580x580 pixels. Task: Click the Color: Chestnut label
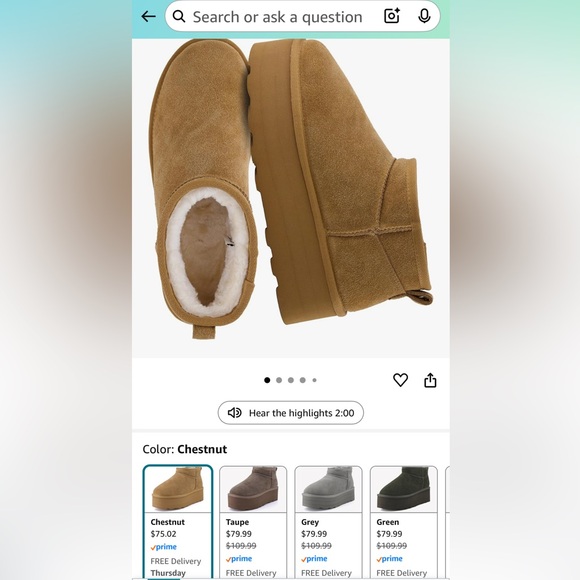(185, 449)
